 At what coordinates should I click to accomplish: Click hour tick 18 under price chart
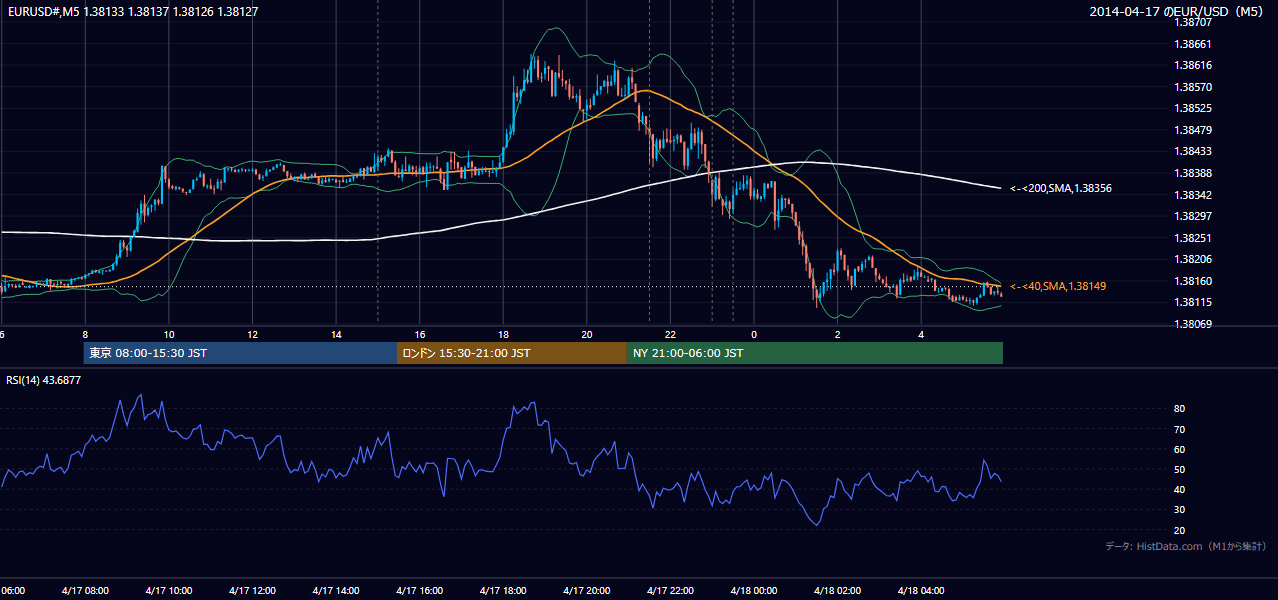pyautogui.click(x=503, y=335)
